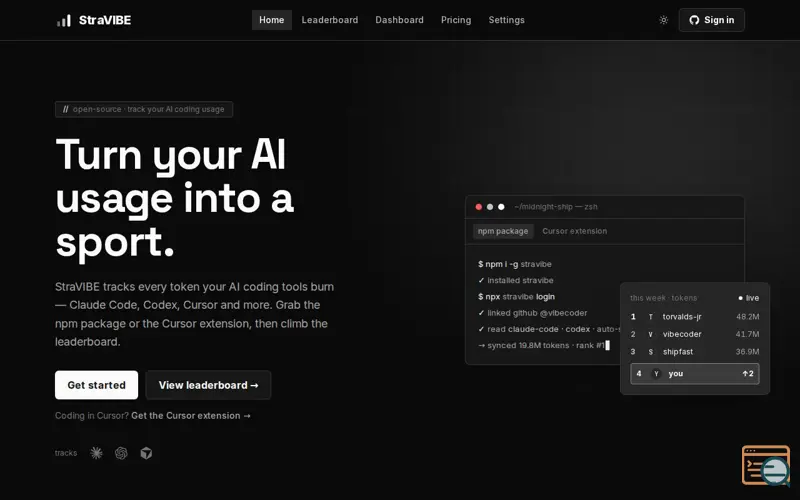
Task: Follow the Get the Cursor extension link
Action: coord(191,416)
